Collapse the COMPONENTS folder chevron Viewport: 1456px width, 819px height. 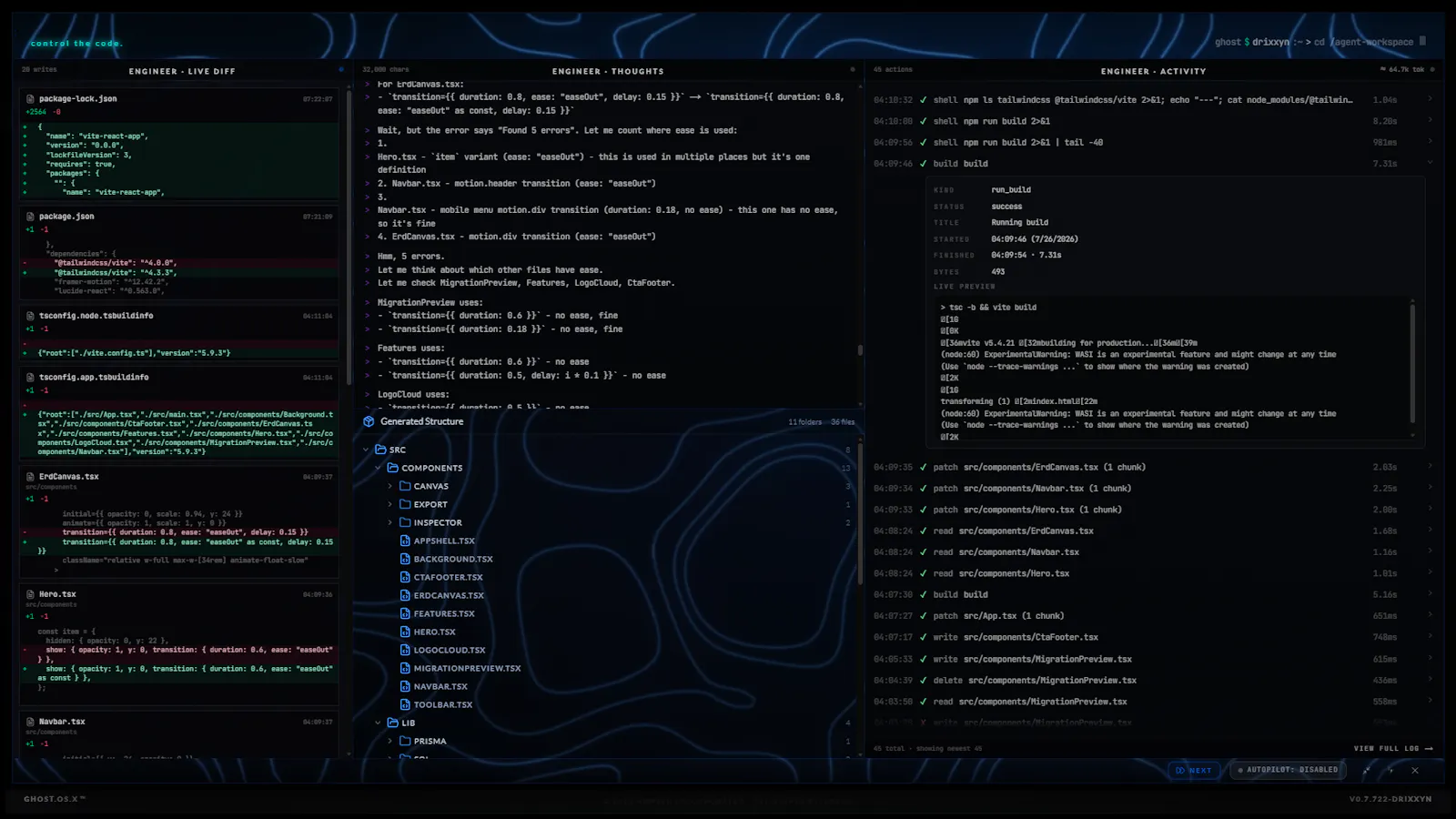[379, 468]
